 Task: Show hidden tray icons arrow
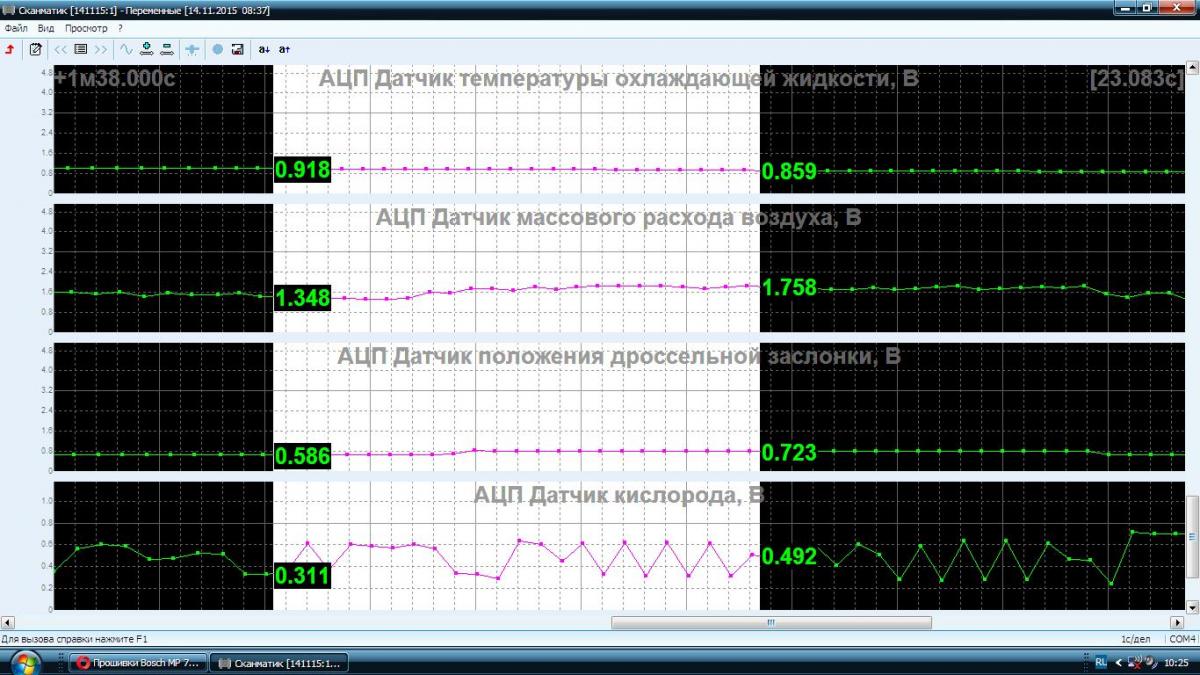coord(1118,662)
